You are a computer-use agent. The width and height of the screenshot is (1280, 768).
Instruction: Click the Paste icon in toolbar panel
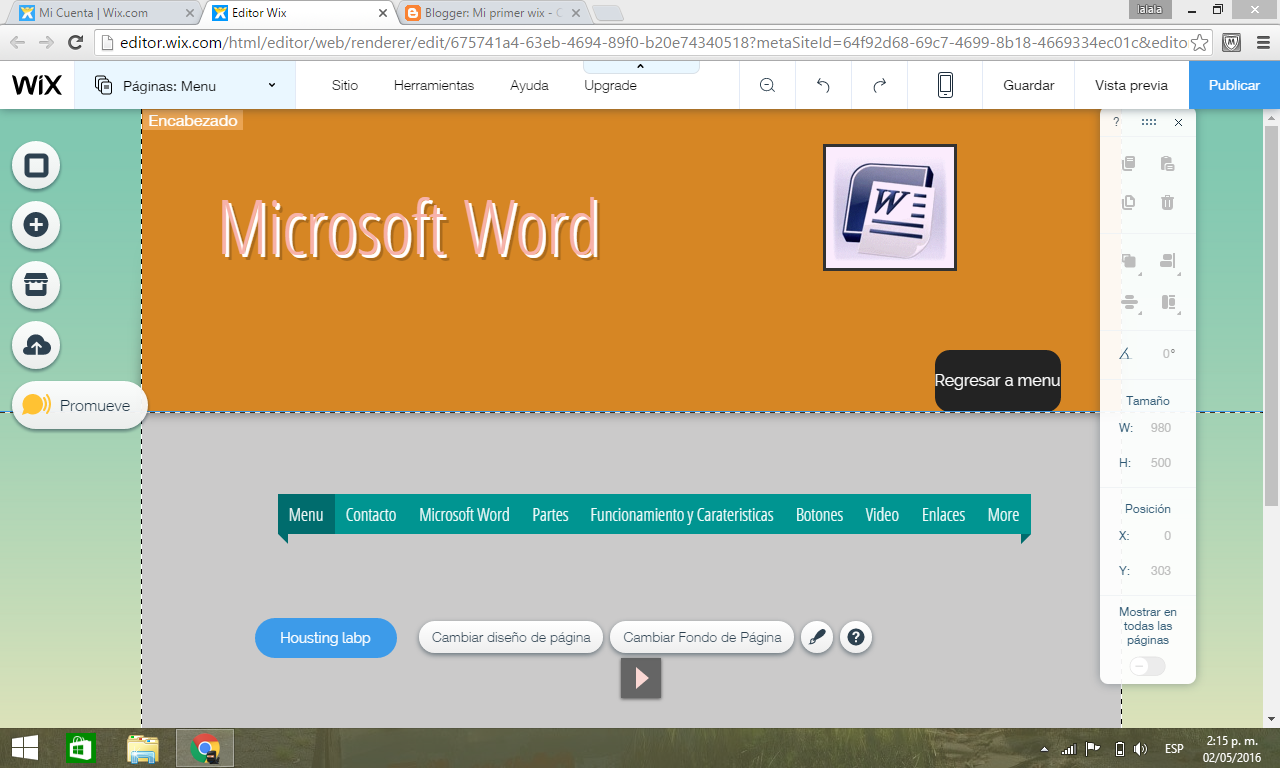click(1167, 164)
